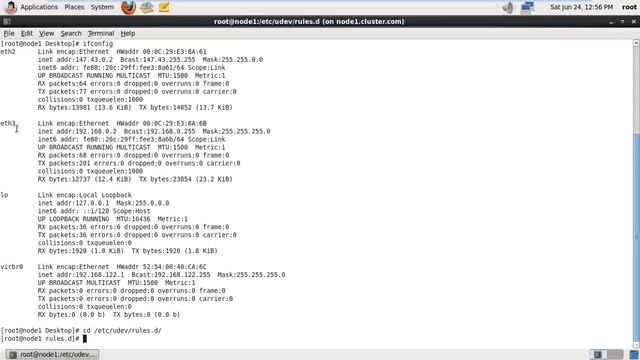Image resolution: width=640 pixels, height=360 pixels.
Task: Open the terminal Help menu
Action: 128,33
